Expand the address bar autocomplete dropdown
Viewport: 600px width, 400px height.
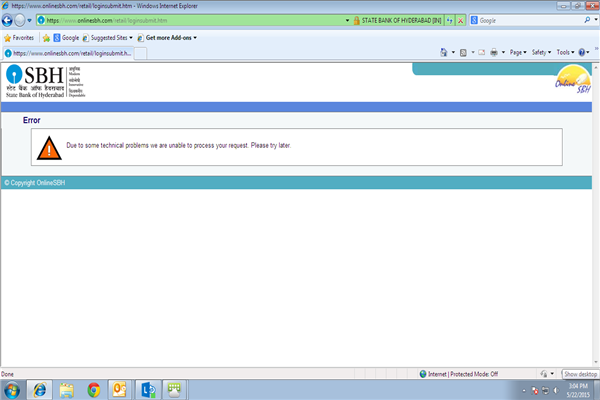tap(347, 20)
